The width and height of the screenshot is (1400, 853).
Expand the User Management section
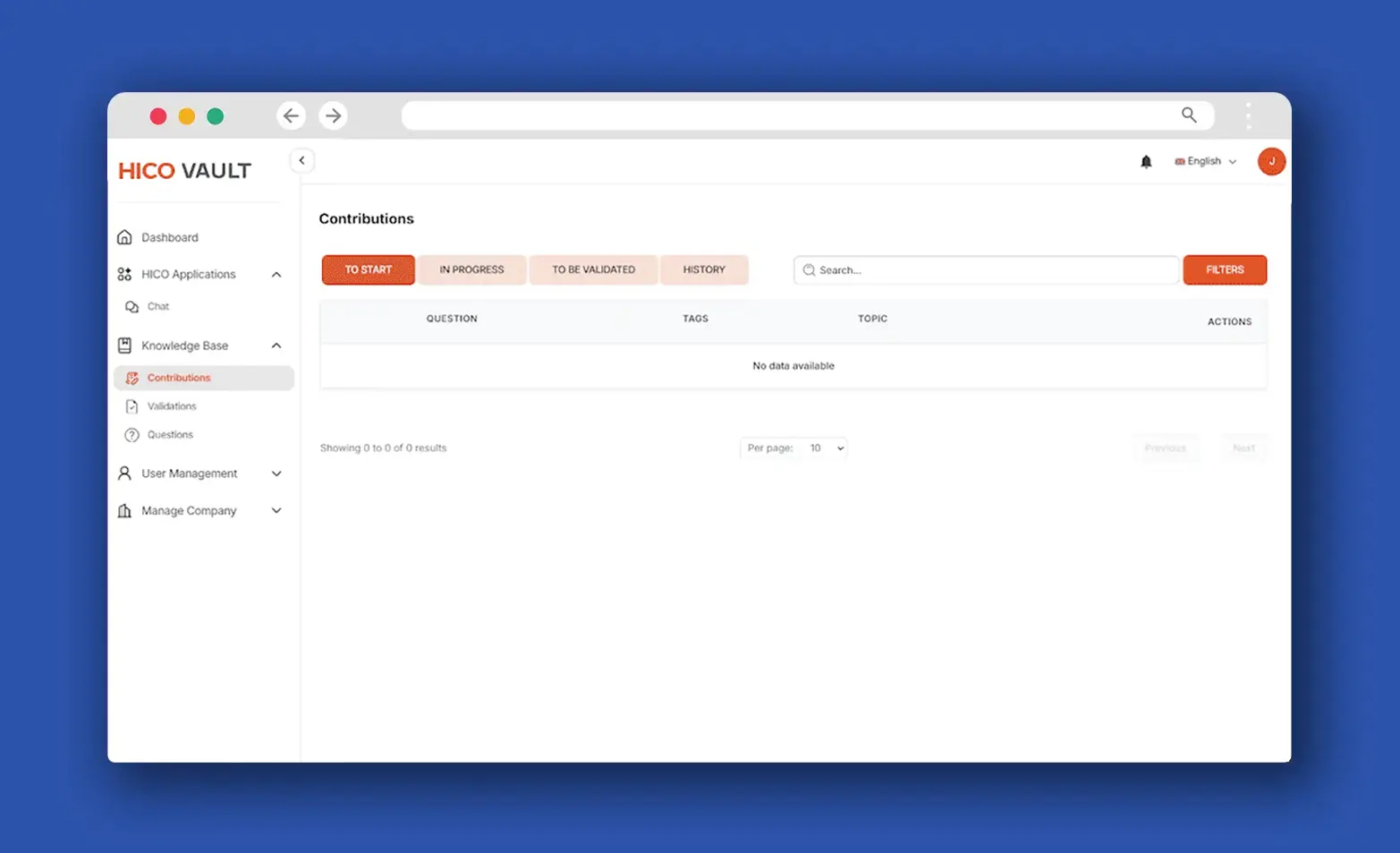276,473
